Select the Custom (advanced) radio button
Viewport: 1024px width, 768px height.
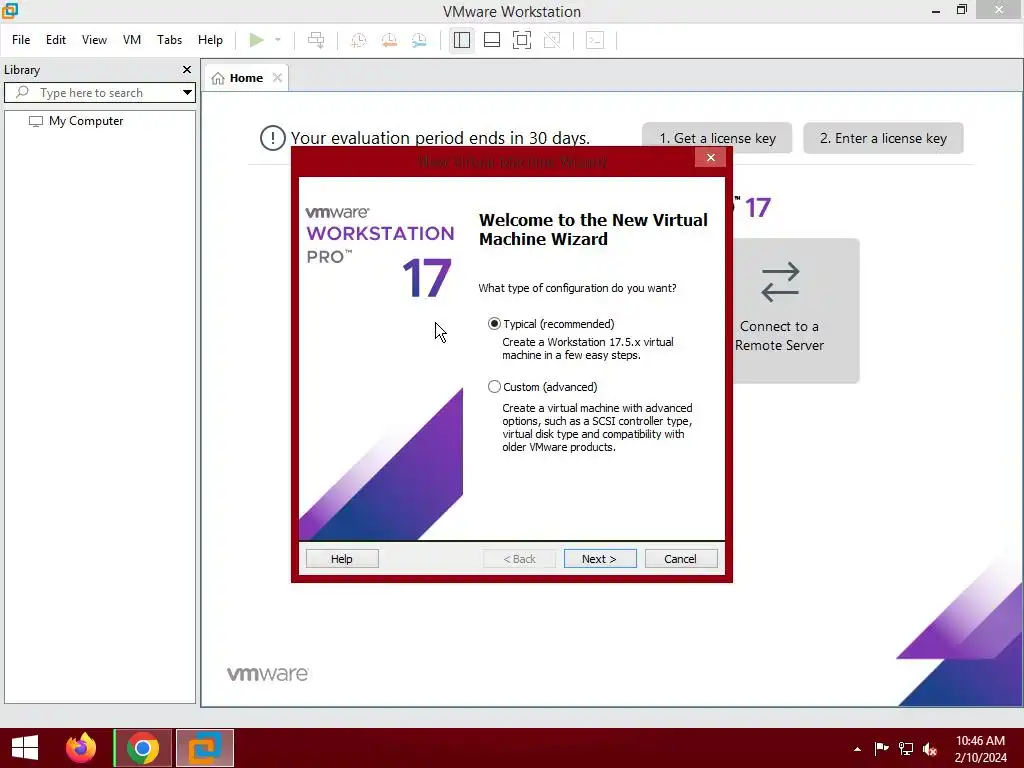(494, 387)
